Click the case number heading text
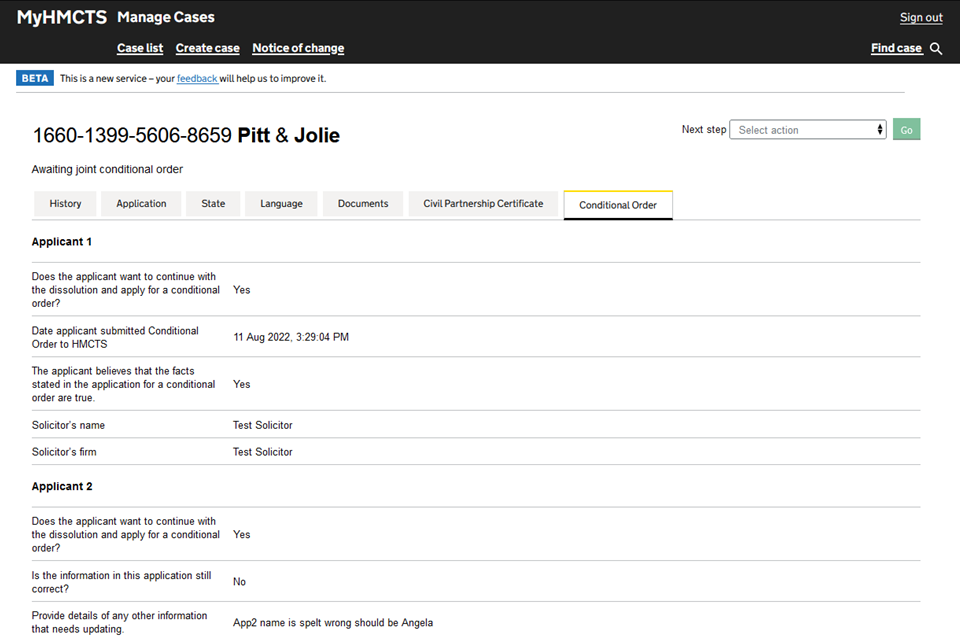The image size is (960, 640). [132, 135]
